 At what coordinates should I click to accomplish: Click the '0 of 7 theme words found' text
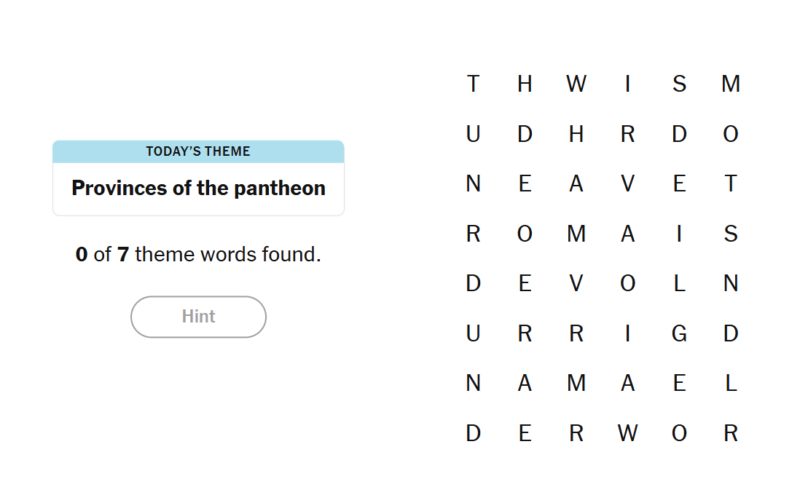pos(198,254)
